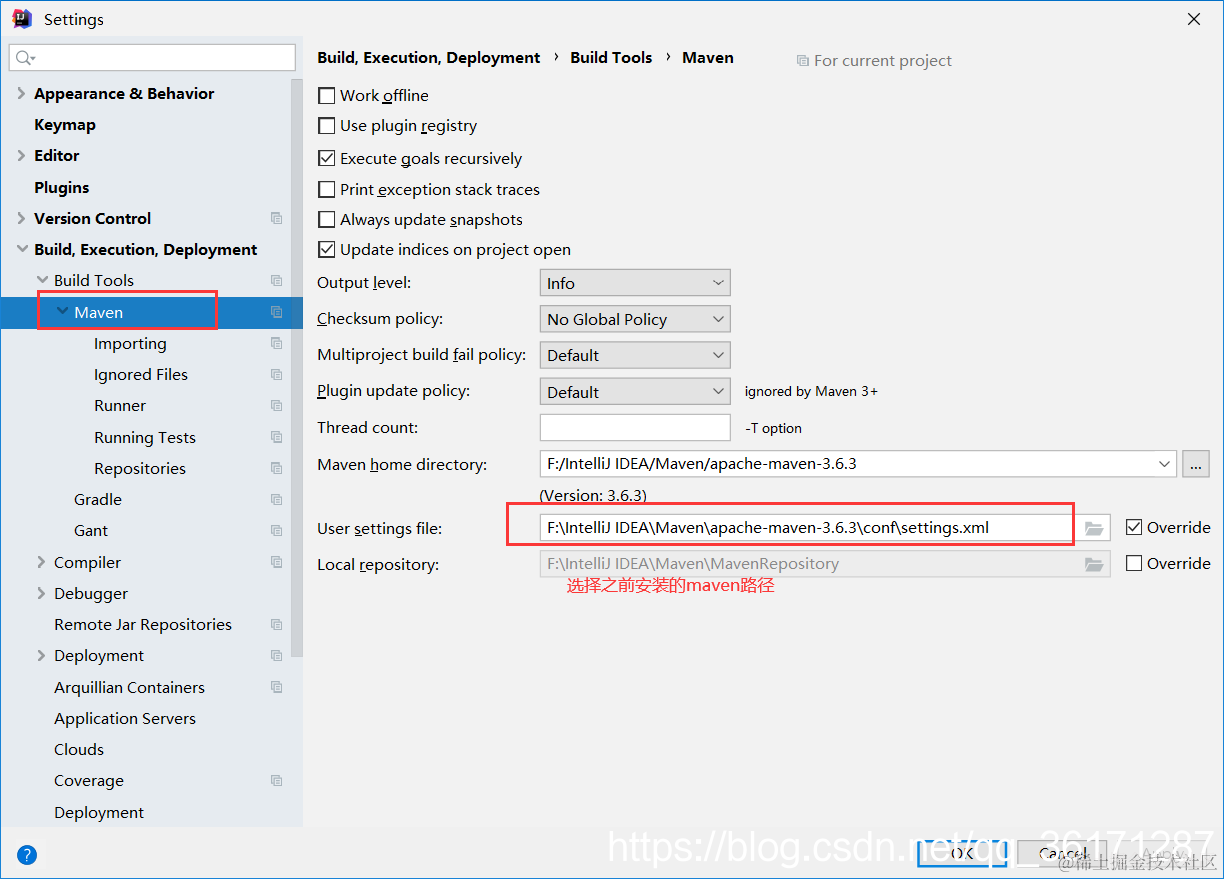
Task: Click the folder icon for User settings file
Action: (x=1094, y=528)
